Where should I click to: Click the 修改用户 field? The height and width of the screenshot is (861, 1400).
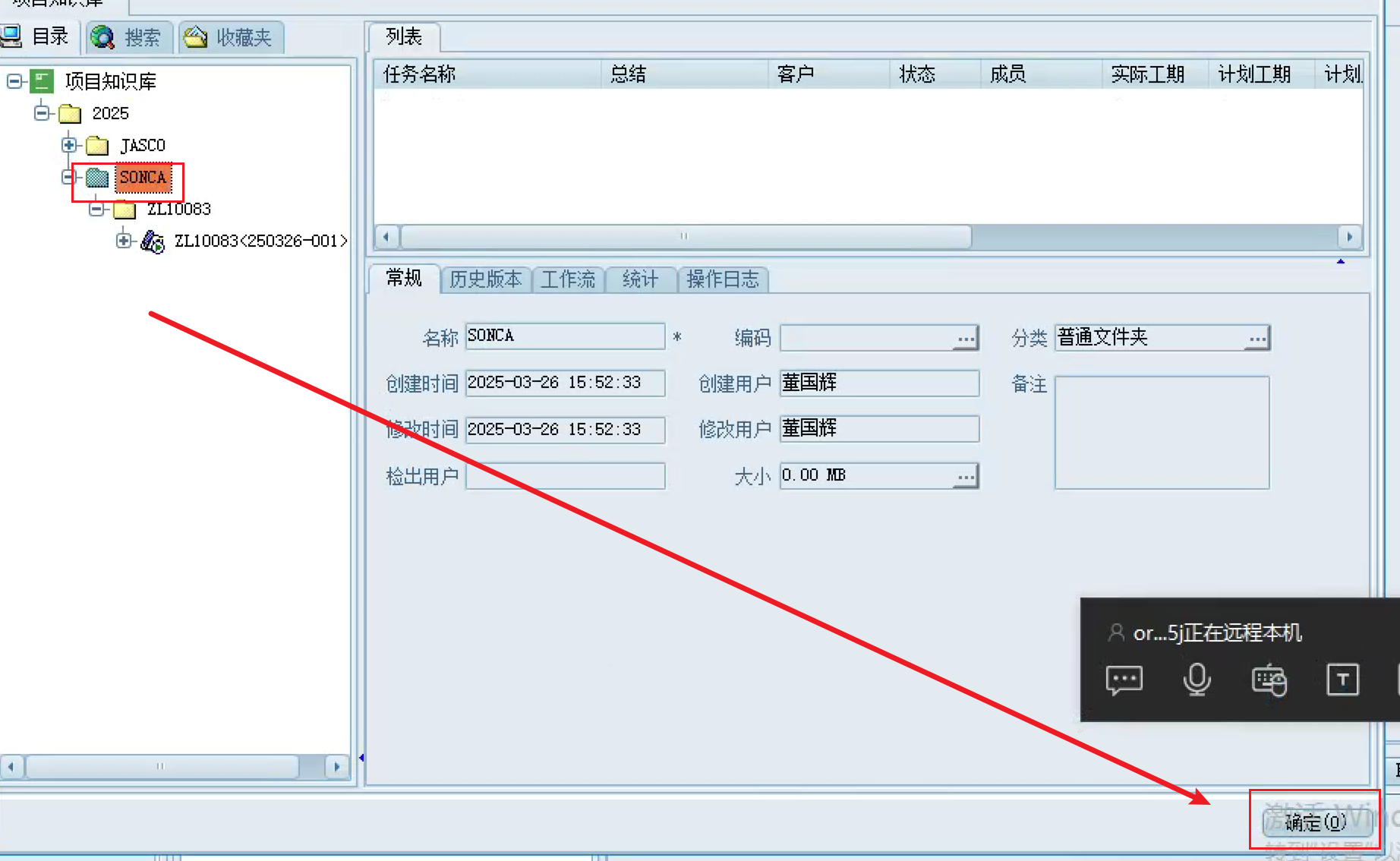click(879, 428)
